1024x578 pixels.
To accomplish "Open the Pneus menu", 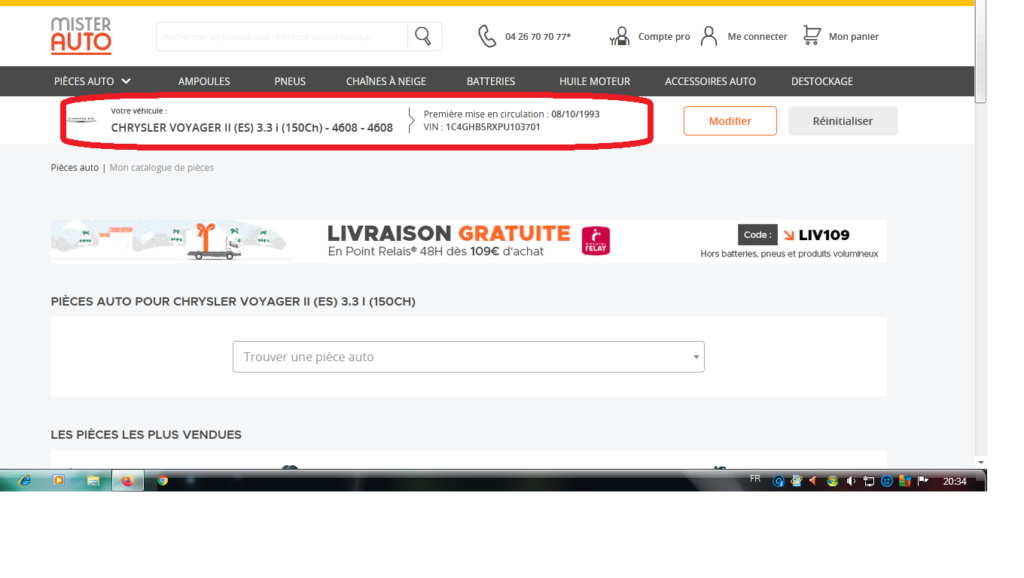I will point(290,81).
